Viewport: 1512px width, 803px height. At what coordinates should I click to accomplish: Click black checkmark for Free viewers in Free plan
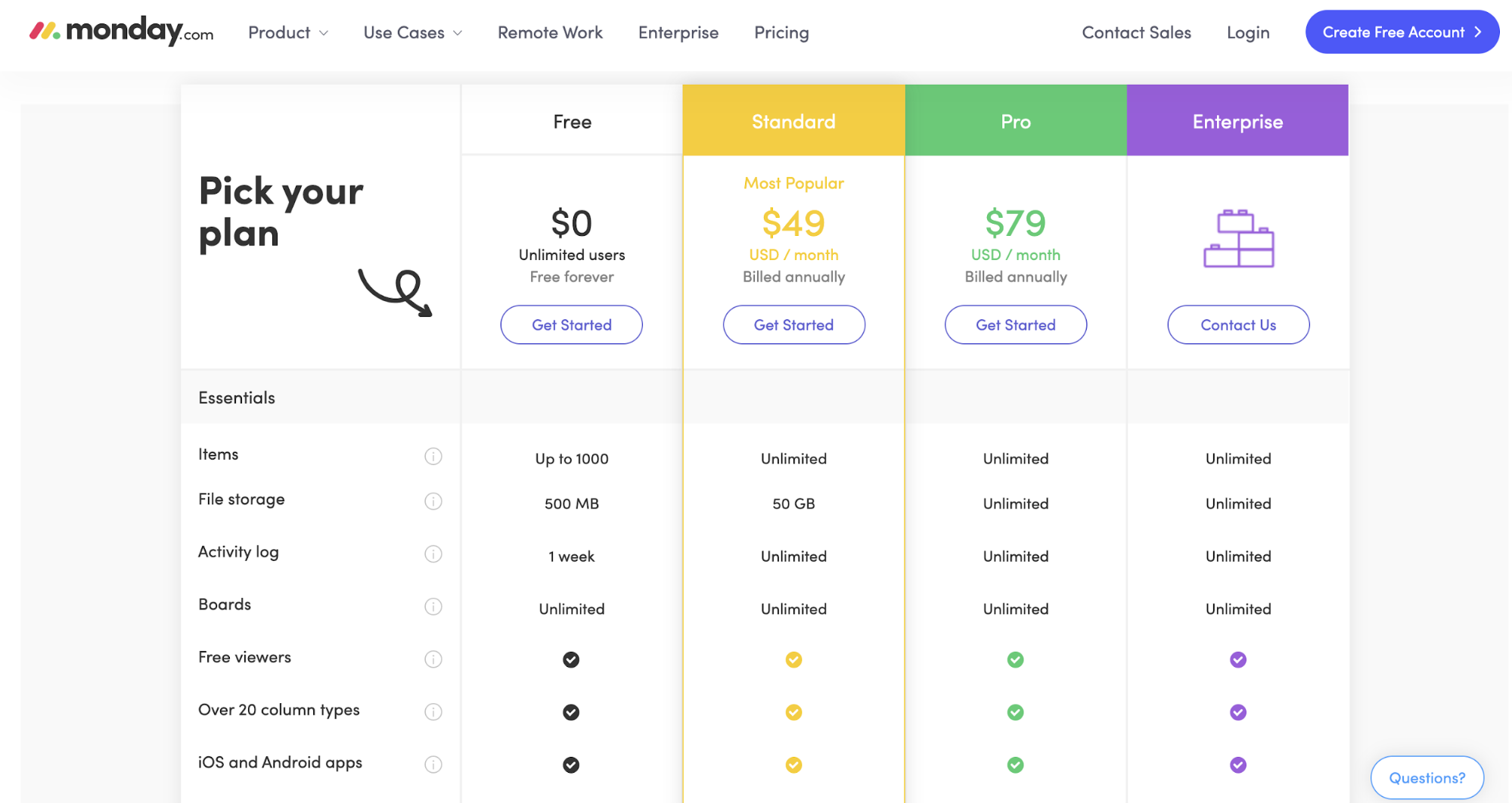coord(571,660)
